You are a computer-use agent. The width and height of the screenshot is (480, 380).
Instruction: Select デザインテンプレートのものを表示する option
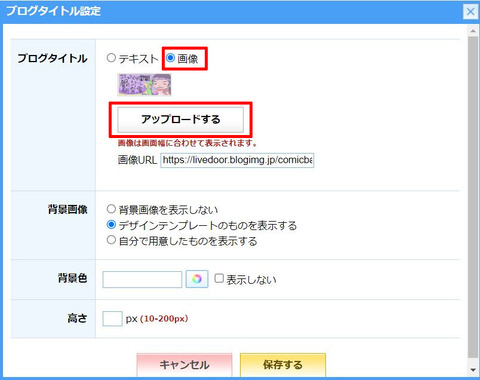click(111, 225)
